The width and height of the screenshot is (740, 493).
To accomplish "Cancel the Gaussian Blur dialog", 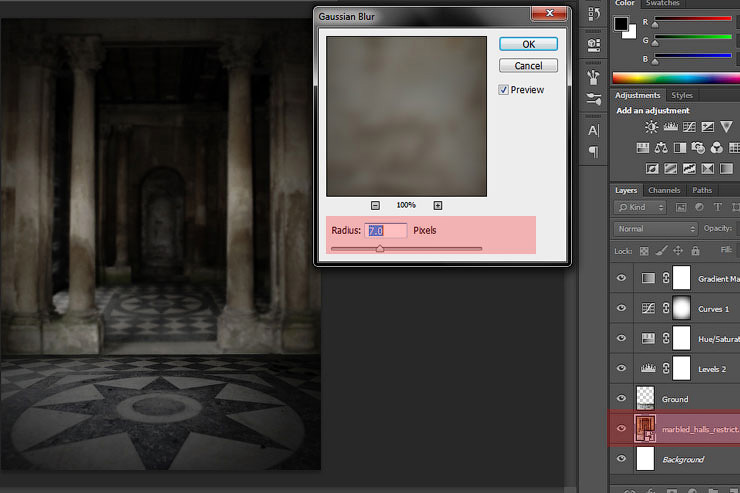I will coord(528,66).
